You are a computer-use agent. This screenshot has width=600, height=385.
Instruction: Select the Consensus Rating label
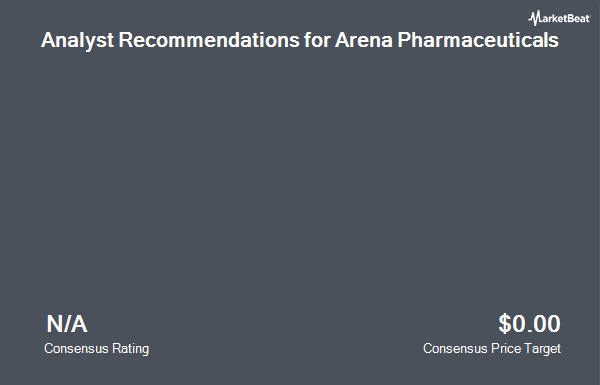(x=96, y=349)
